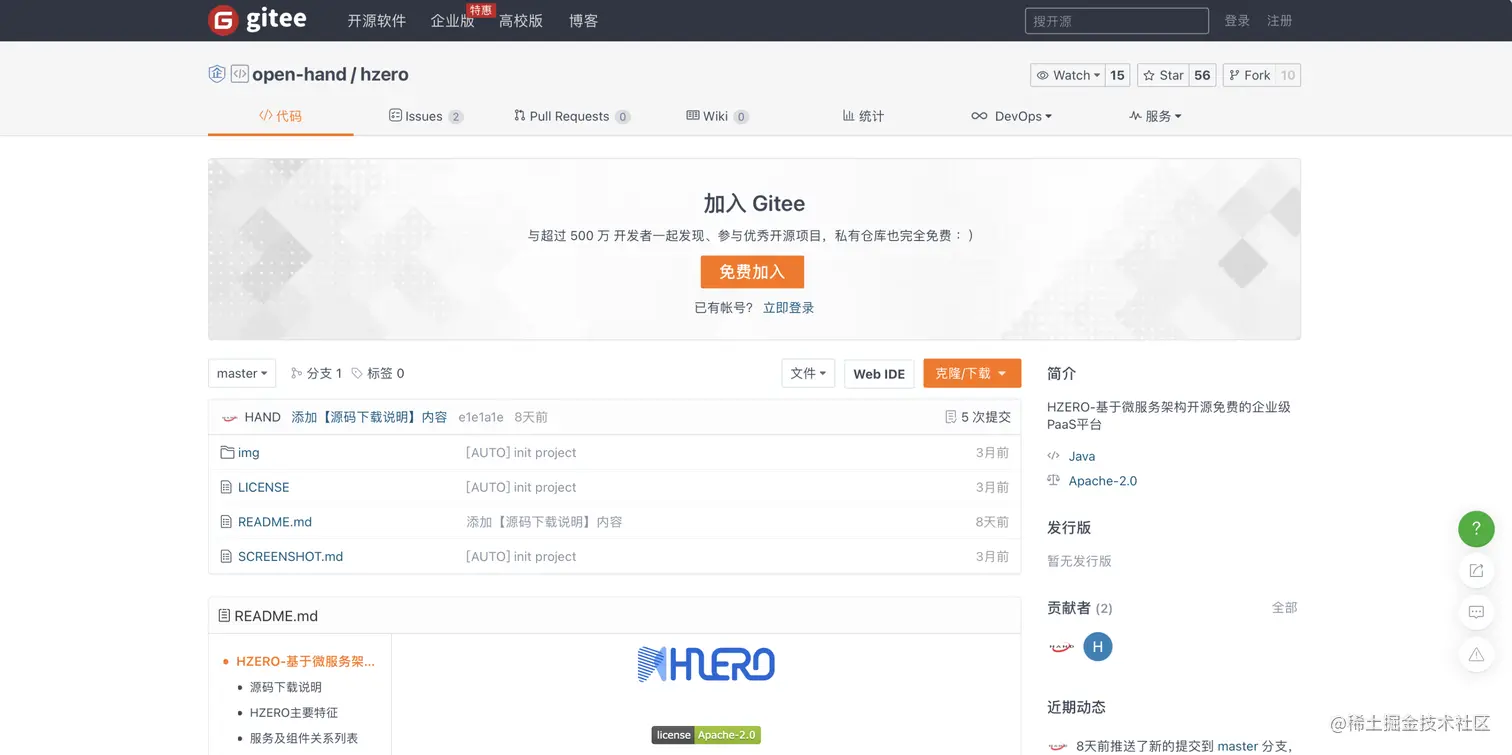
Task: Open the 文件 dropdown
Action: [808, 373]
